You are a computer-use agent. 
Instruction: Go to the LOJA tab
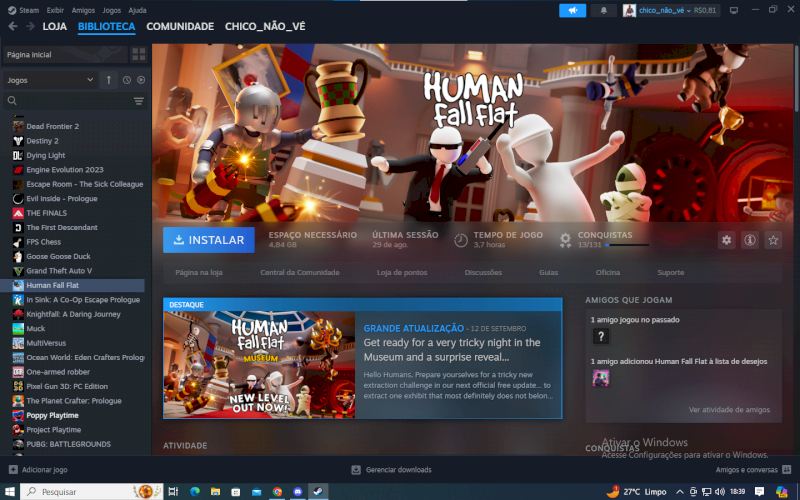point(55,27)
